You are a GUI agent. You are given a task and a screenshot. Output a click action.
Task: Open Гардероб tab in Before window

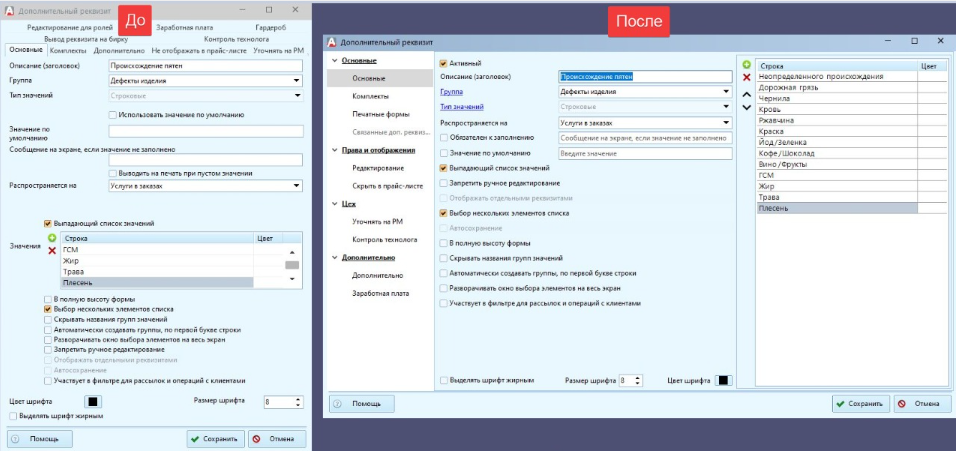pyautogui.click(x=271, y=27)
